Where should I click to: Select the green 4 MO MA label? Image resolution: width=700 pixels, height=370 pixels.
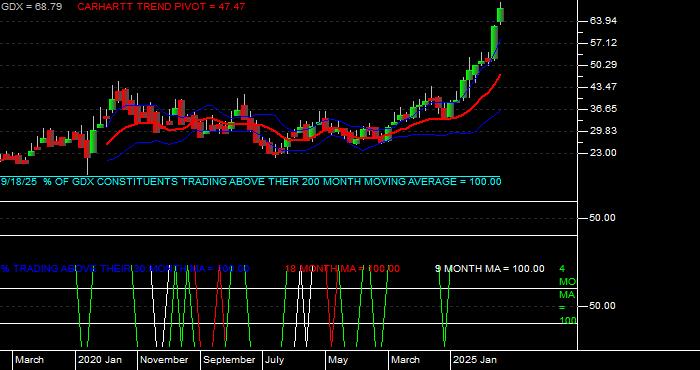point(567,295)
